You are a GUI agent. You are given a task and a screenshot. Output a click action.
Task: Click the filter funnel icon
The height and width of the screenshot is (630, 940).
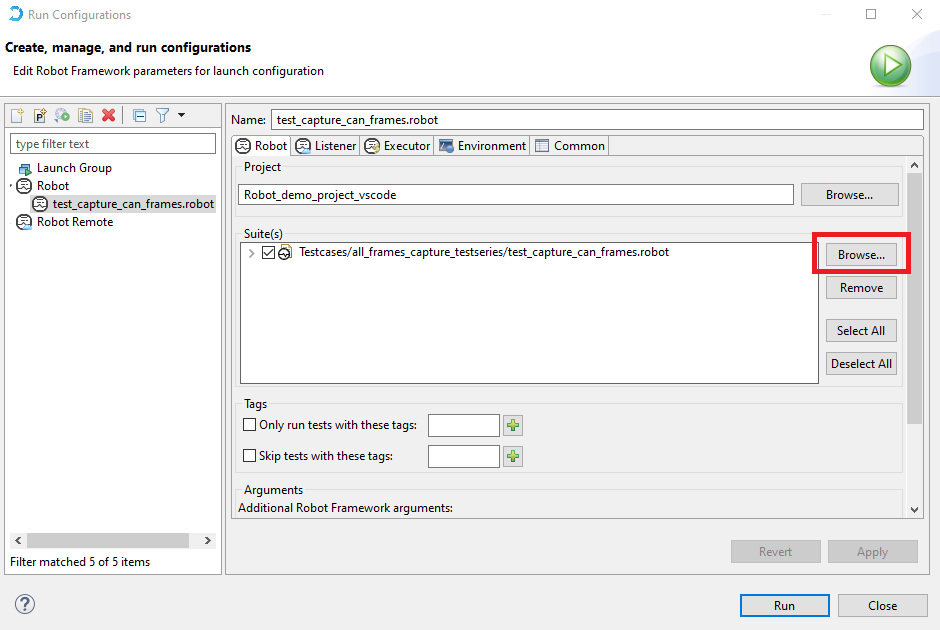162,116
